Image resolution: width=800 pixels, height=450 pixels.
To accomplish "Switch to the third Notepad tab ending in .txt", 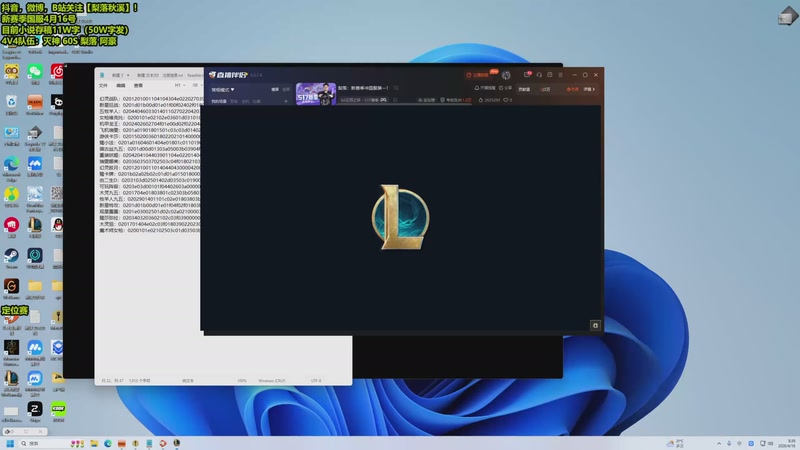I will coord(172,75).
